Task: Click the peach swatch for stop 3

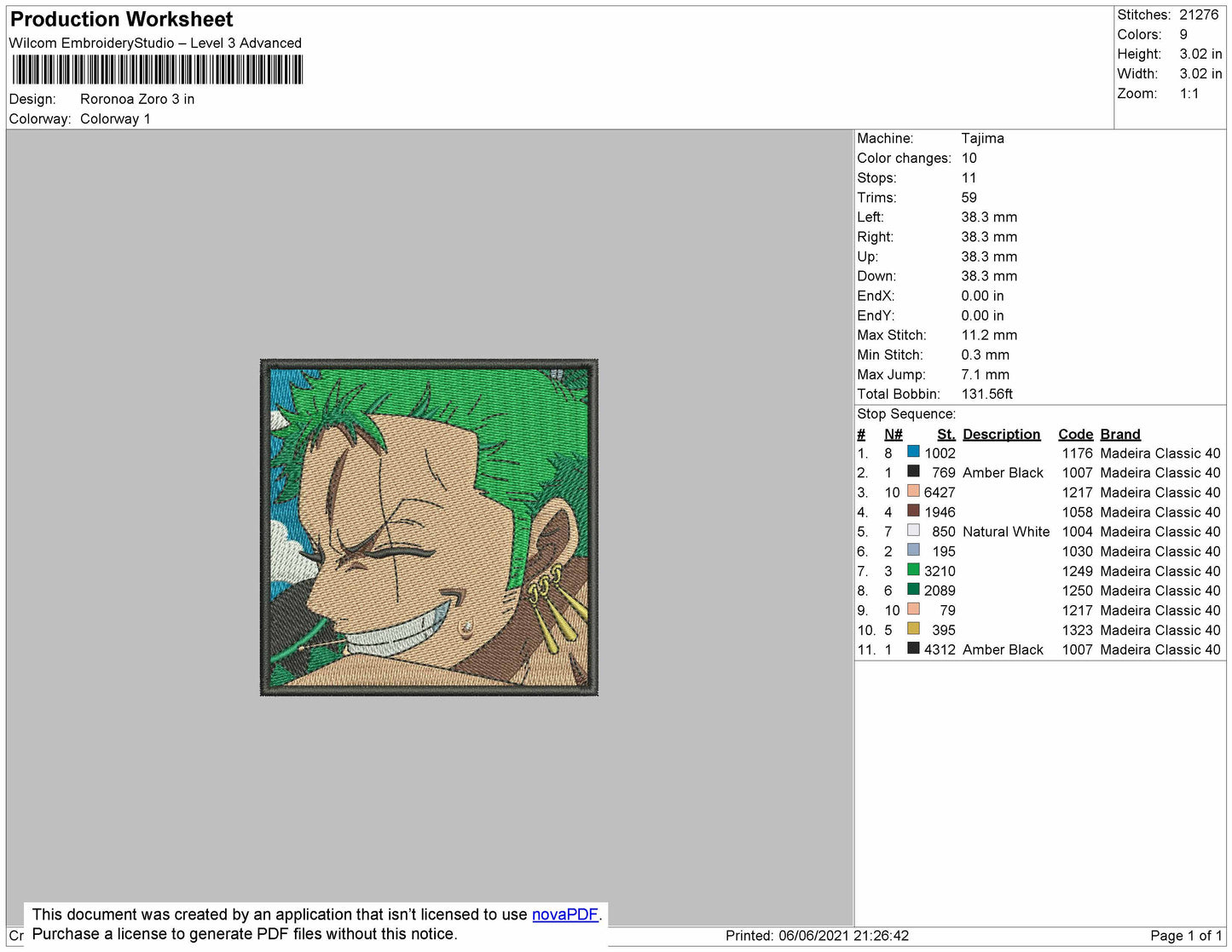Action: coord(913,491)
